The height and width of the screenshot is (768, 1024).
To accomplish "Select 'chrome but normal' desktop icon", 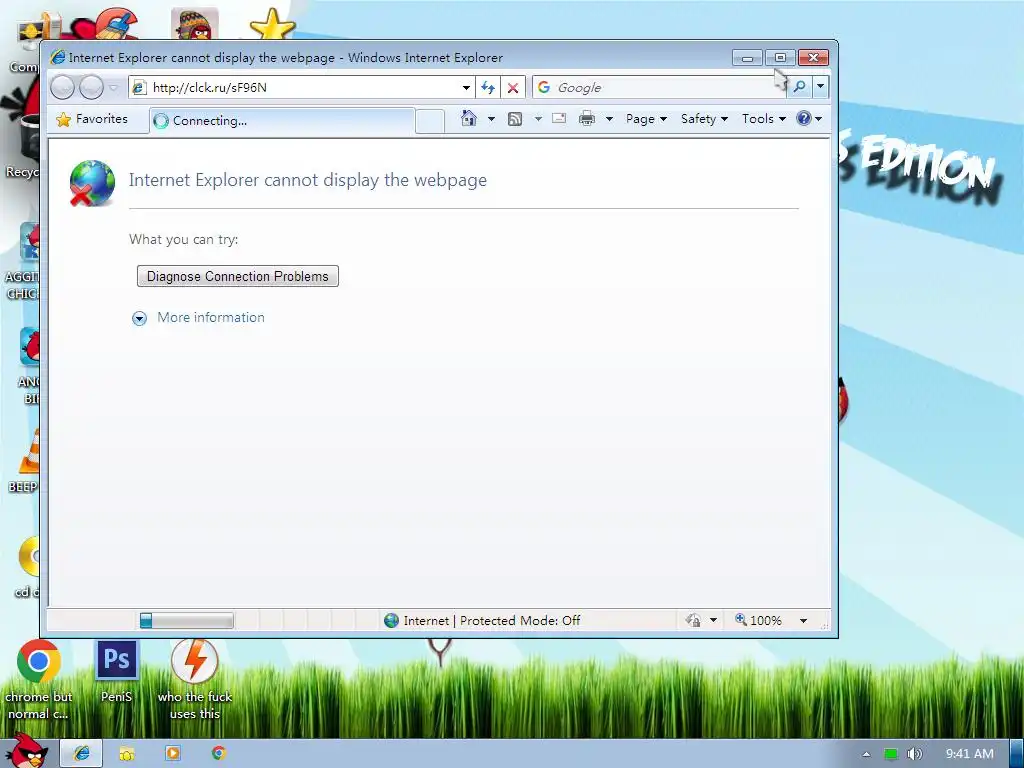I will pyautogui.click(x=39, y=680).
